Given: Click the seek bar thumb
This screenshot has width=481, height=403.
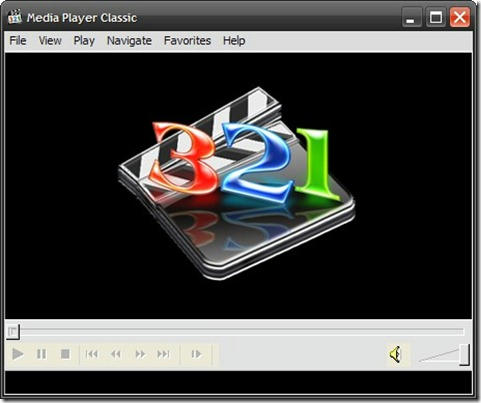Looking at the screenshot, I should pos(13,332).
